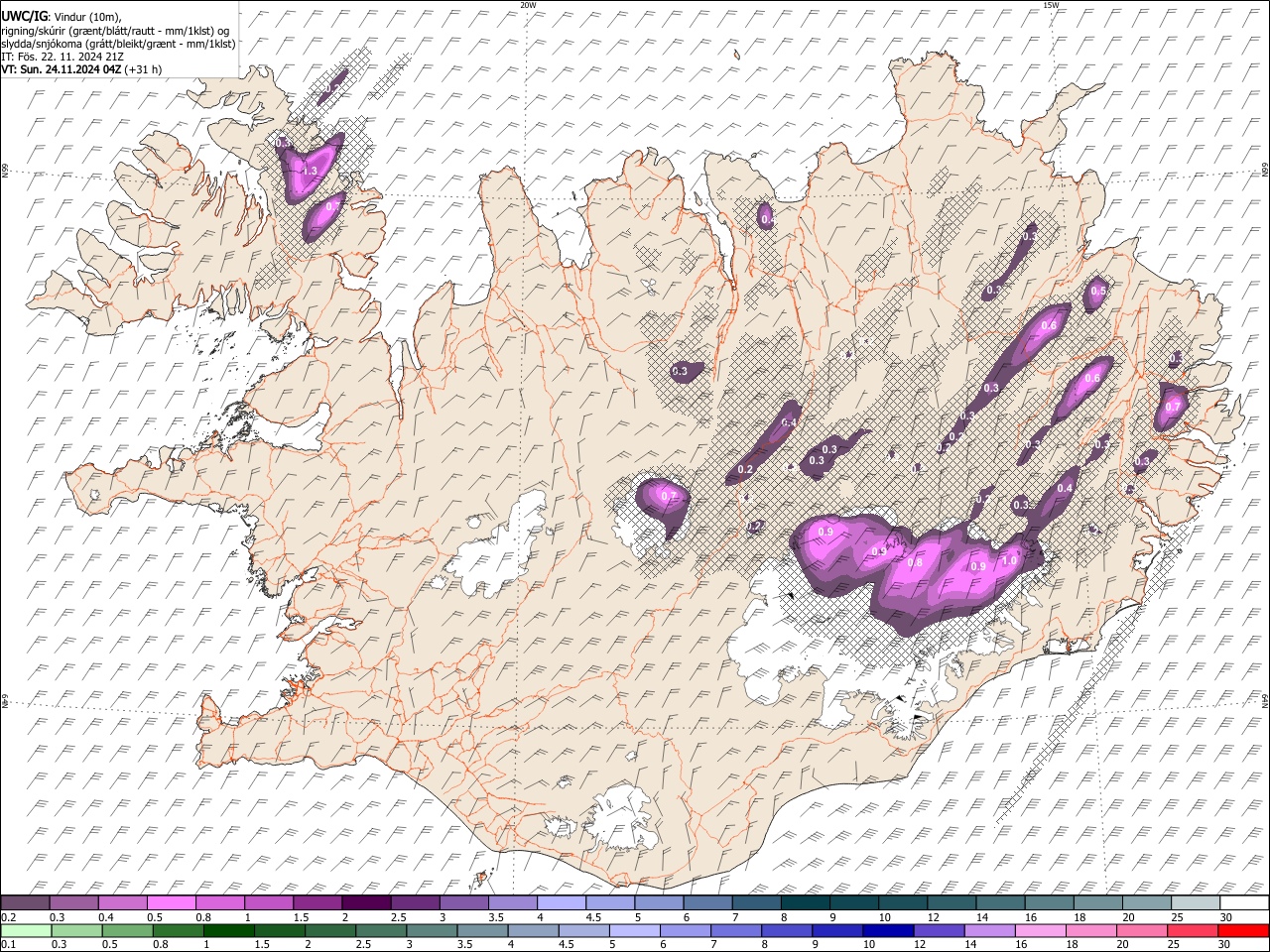The width and height of the screenshot is (1270, 952).
Task: Click the '1.3' snowfall label in the Westfjords
Action: click(309, 171)
